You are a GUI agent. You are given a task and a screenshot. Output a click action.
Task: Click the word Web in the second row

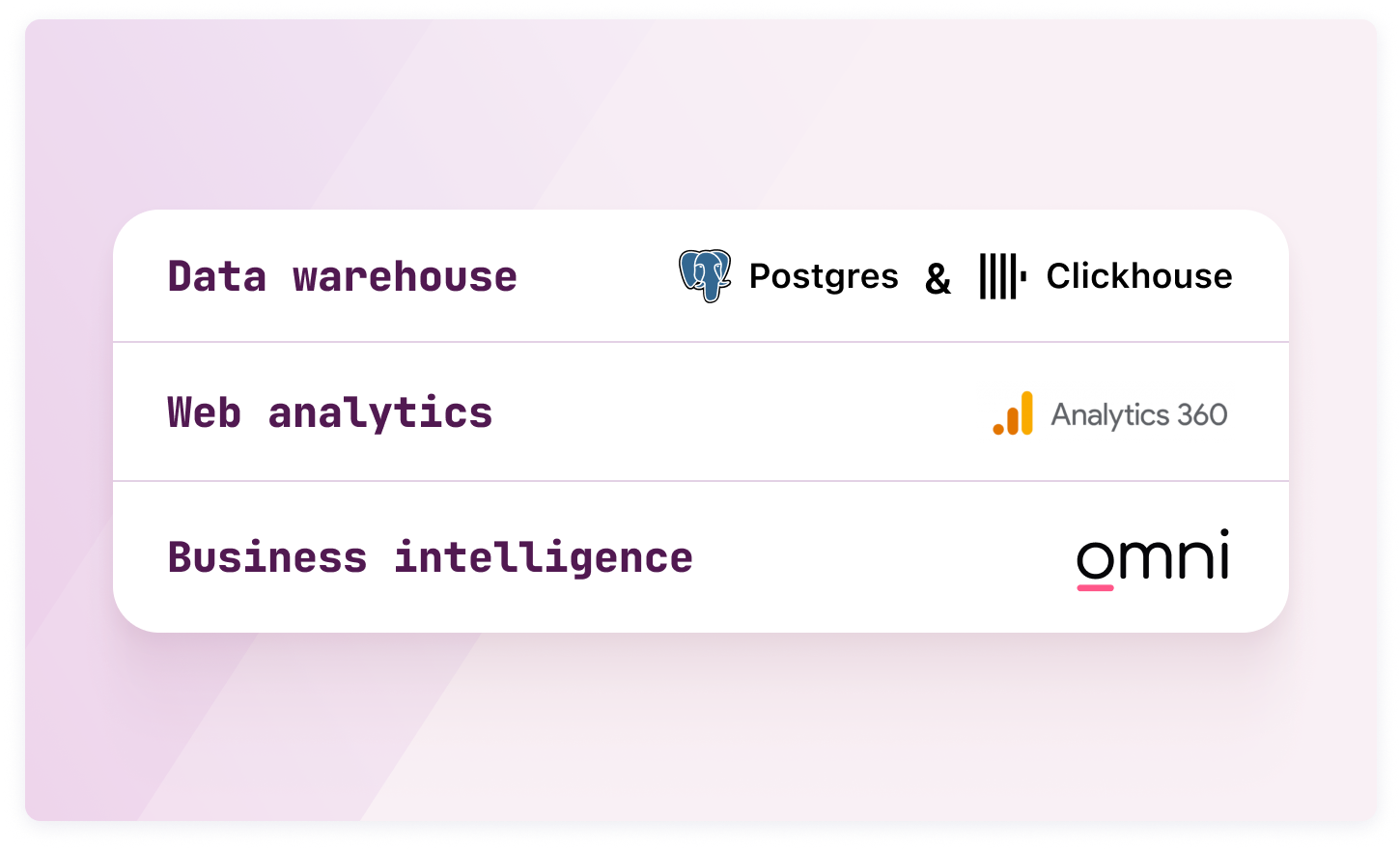point(205,413)
